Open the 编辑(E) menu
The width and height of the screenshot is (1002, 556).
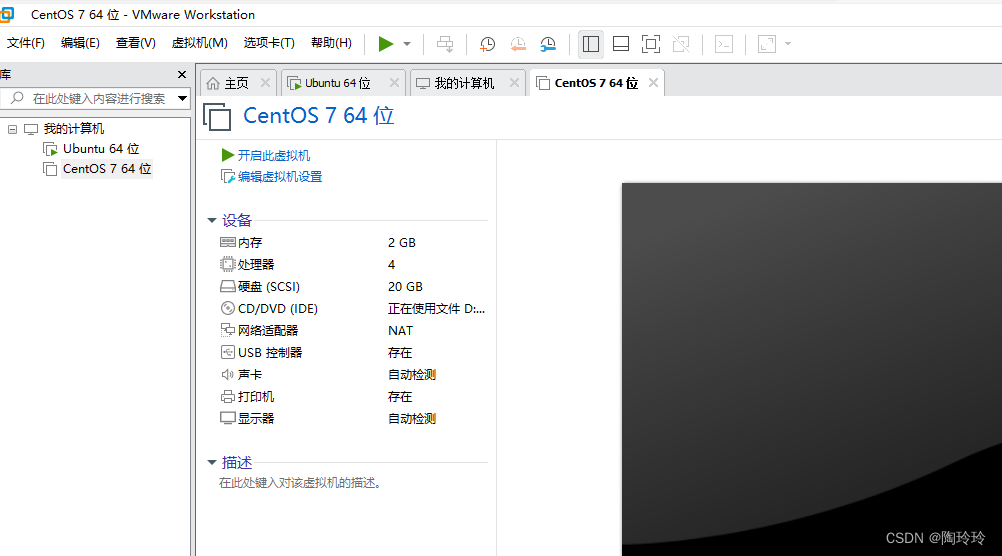(x=80, y=43)
